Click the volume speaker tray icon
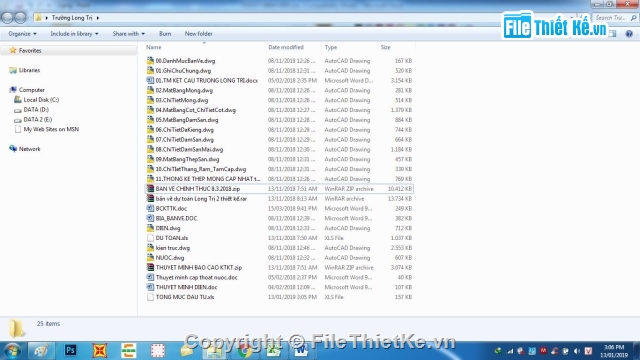640x360 pixels. (577, 351)
